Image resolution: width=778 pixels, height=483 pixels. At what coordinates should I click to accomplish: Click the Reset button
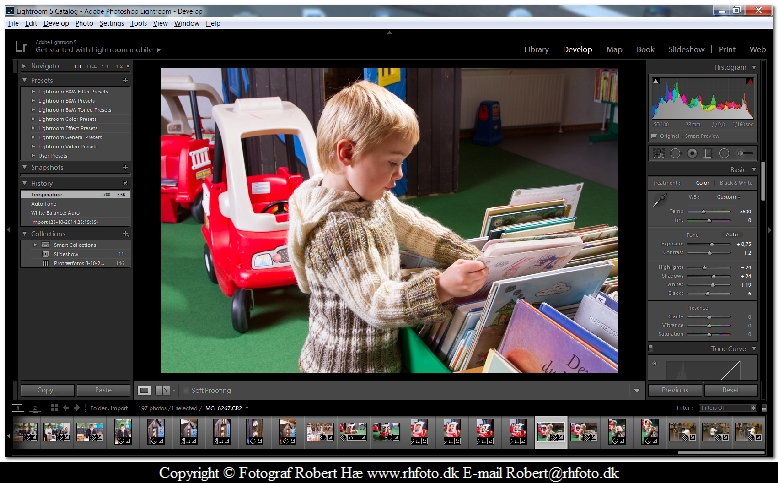click(x=730, y=390)
